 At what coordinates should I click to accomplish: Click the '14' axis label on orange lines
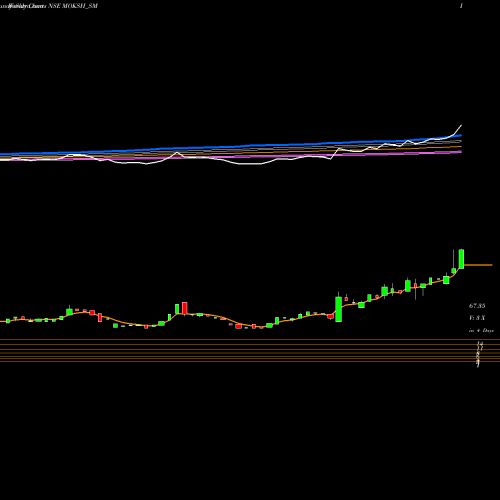coord(480,343)
